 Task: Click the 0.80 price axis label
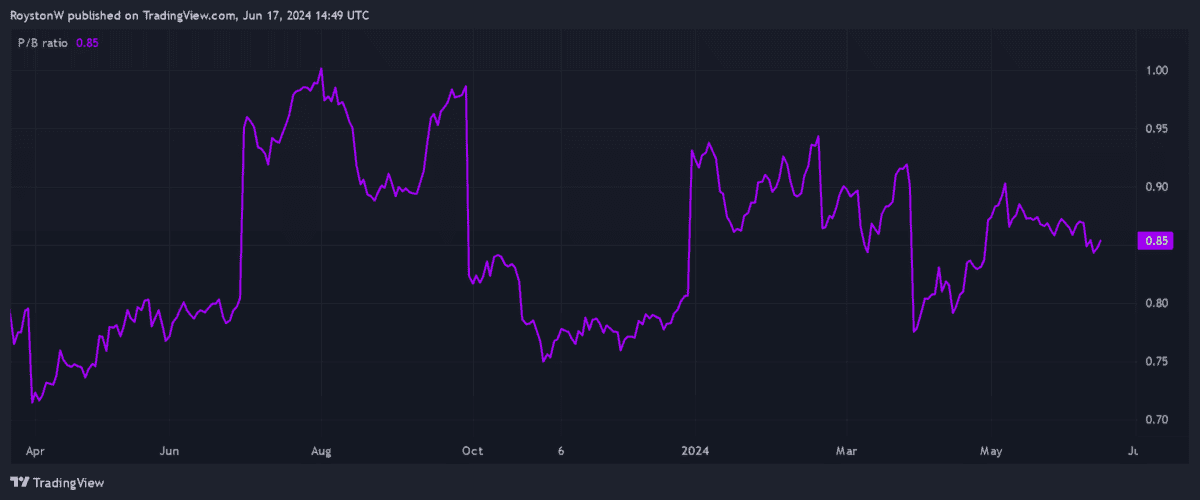(x=1157, y=303)
